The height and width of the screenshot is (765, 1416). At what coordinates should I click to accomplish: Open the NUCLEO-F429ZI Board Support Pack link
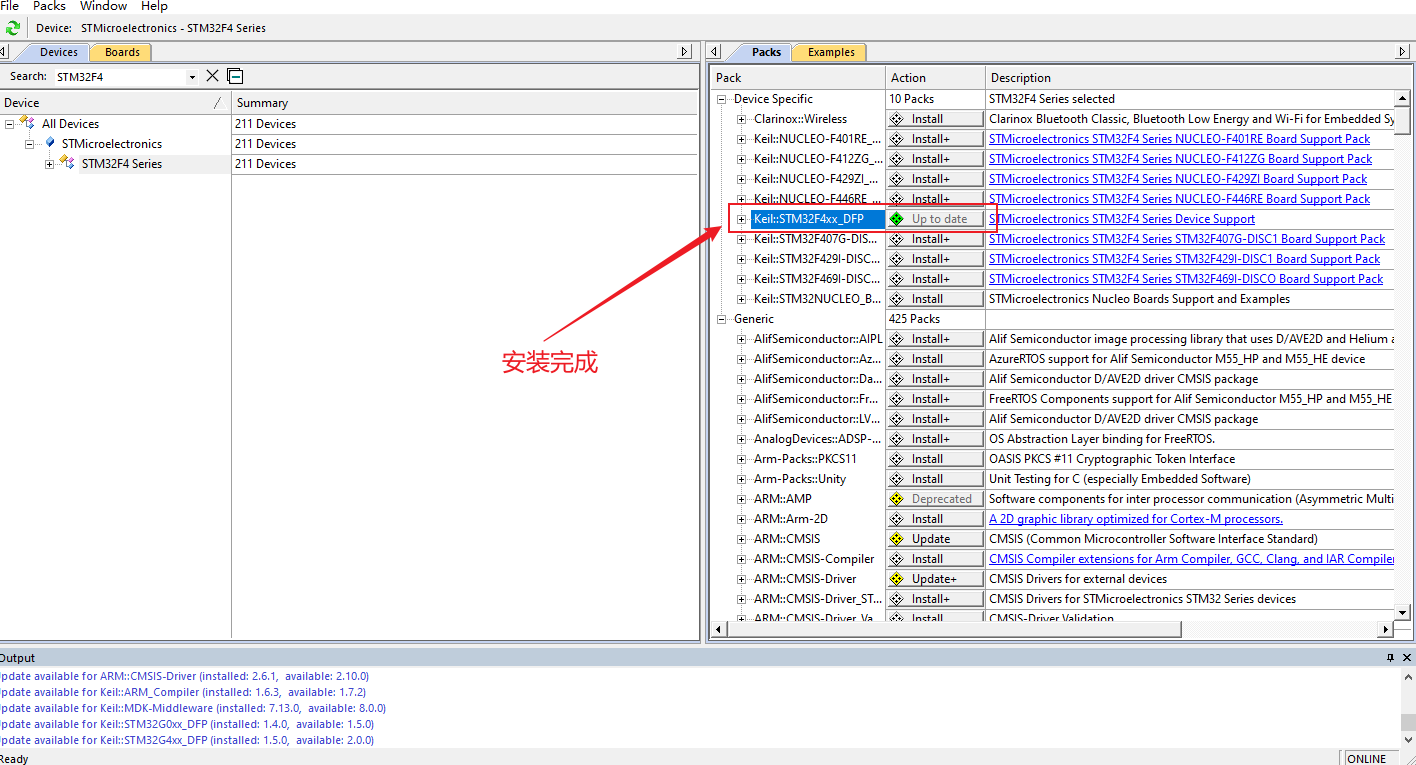pyautogui.click(x=1178, y=179)
